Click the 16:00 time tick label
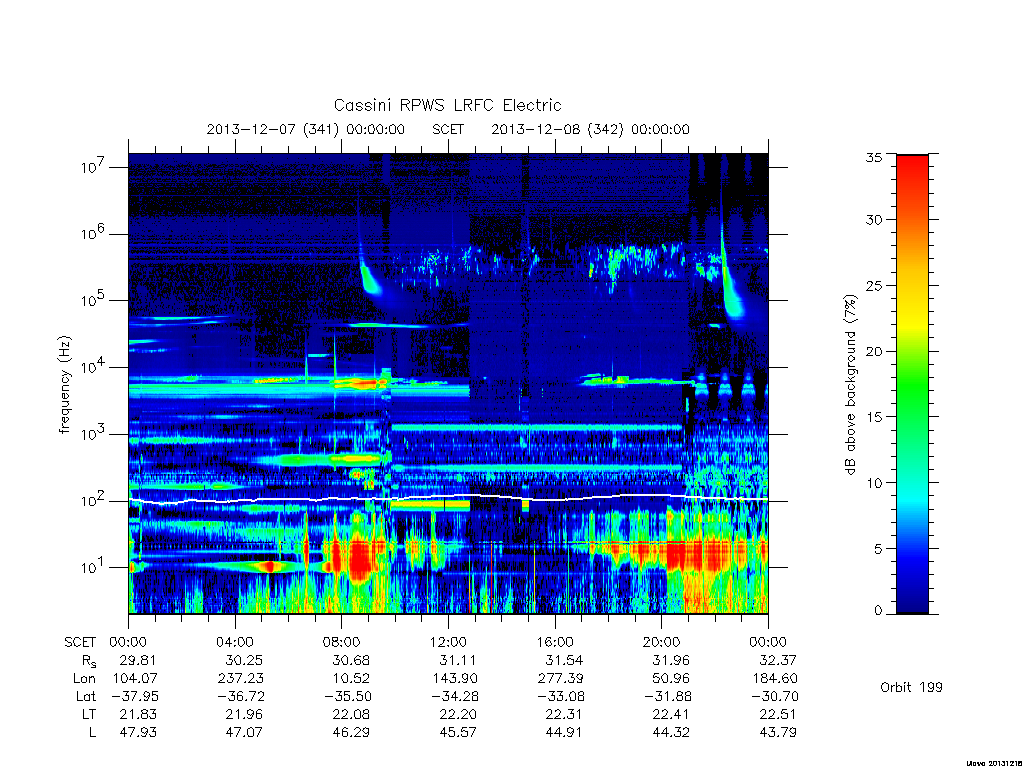The width and height of the screenshot is (1024, 768). (555, 642)
